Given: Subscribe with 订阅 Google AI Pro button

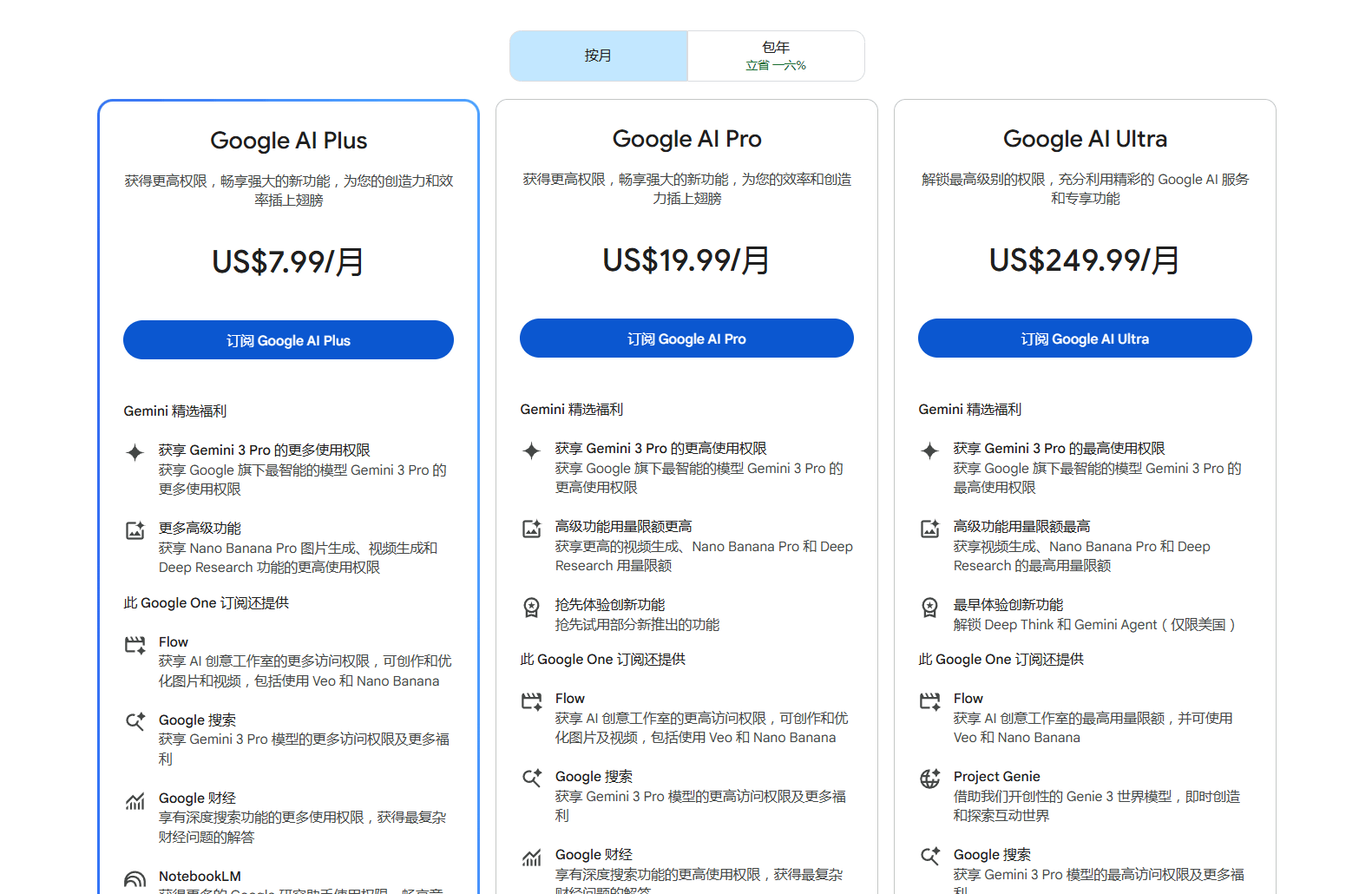Looking at the screenshot, I should pos(686,339).
